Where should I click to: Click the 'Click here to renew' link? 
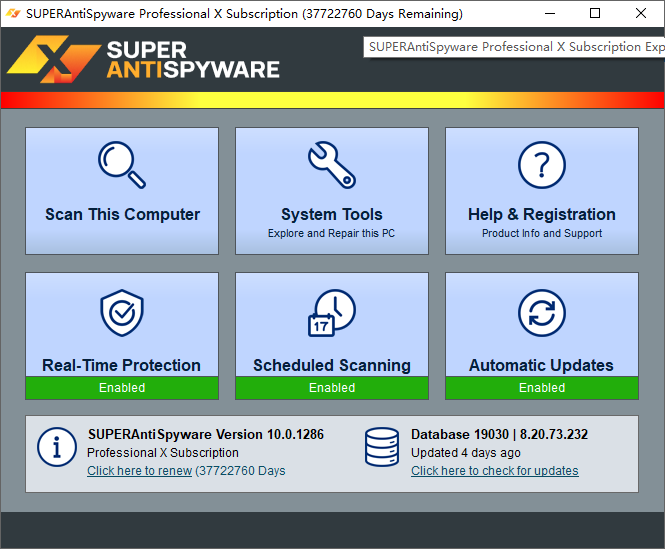coord(140,471)
